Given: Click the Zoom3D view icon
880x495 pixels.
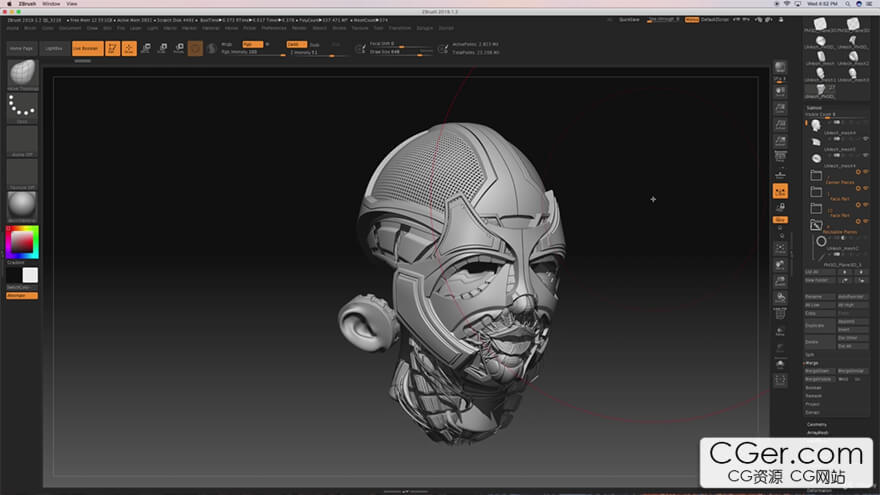Looking at the screenshot, I should (x=780, y=281).
